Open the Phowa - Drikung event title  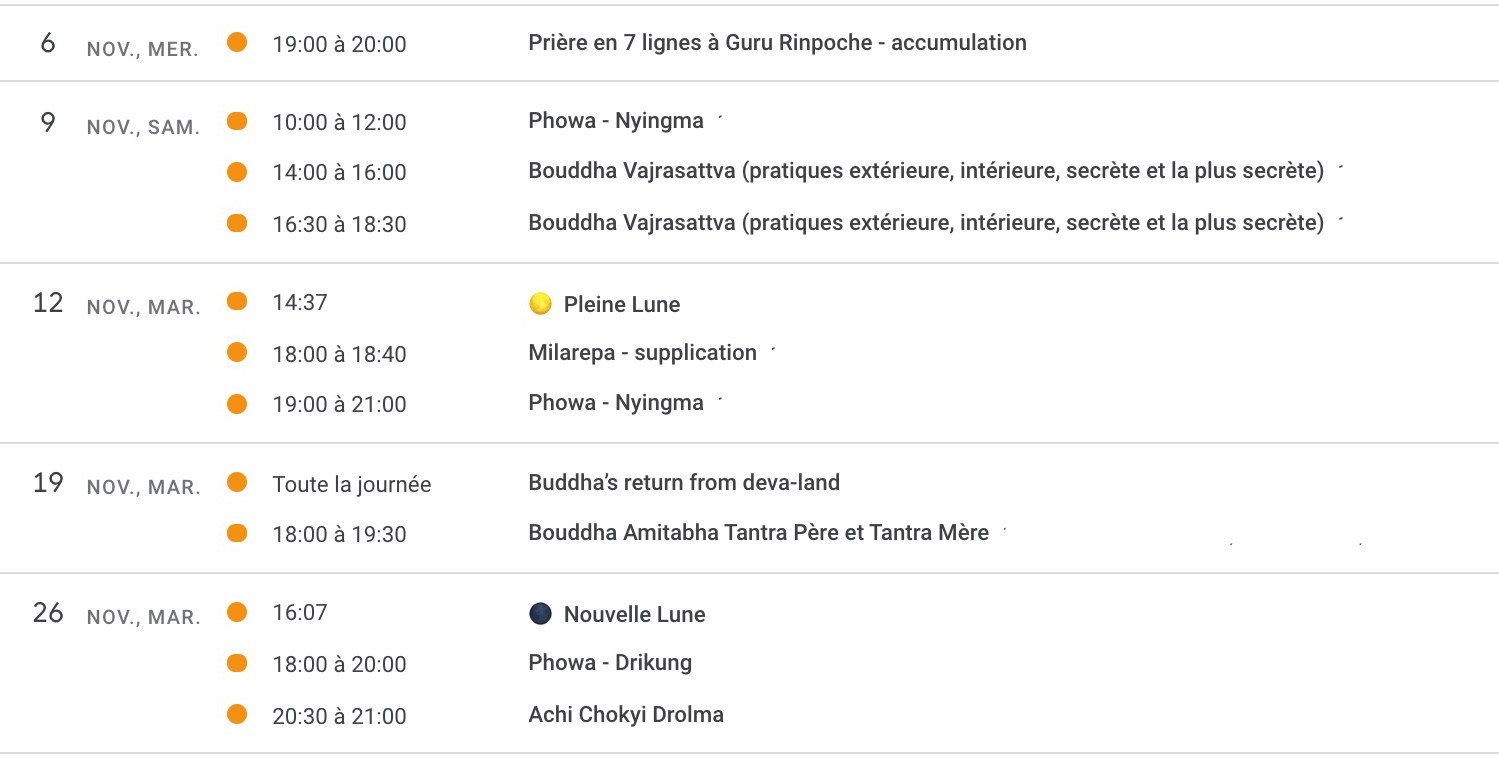tap(610, 663)
